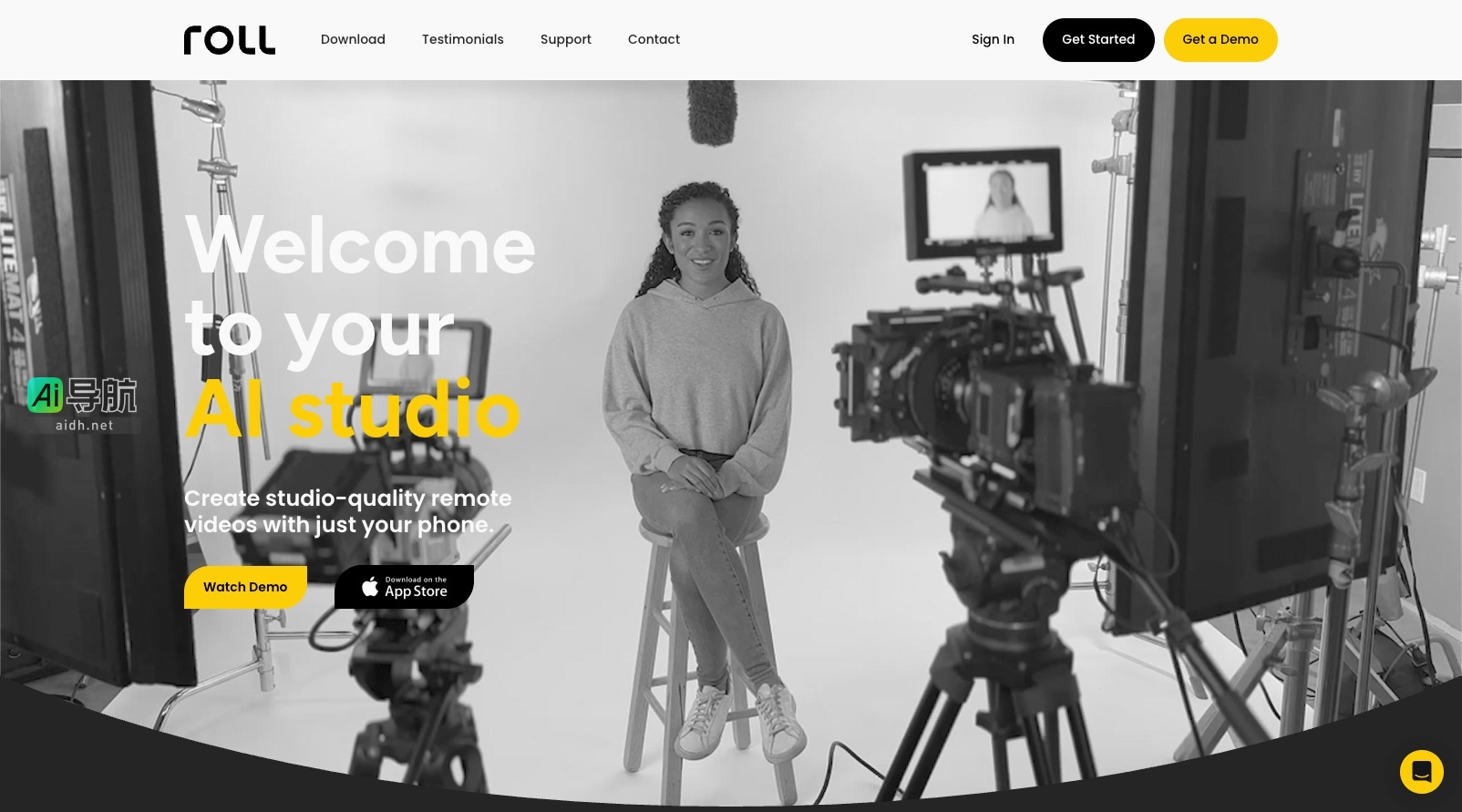Select Support in the top navigation

pyautogui.click(x=565, y=39)
